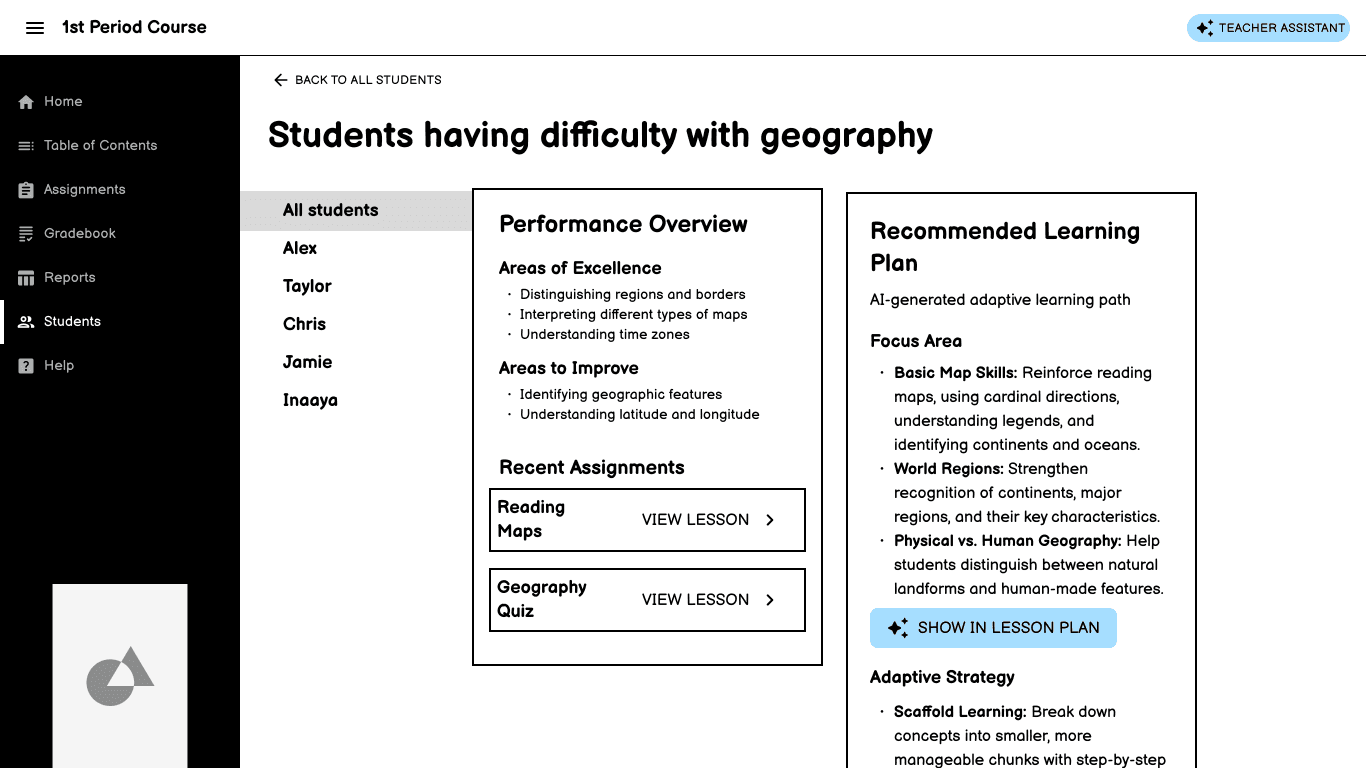Select the All students tab
Image resolution: width=1366 pixels, height=768 pixels.
tap(331, 210)
